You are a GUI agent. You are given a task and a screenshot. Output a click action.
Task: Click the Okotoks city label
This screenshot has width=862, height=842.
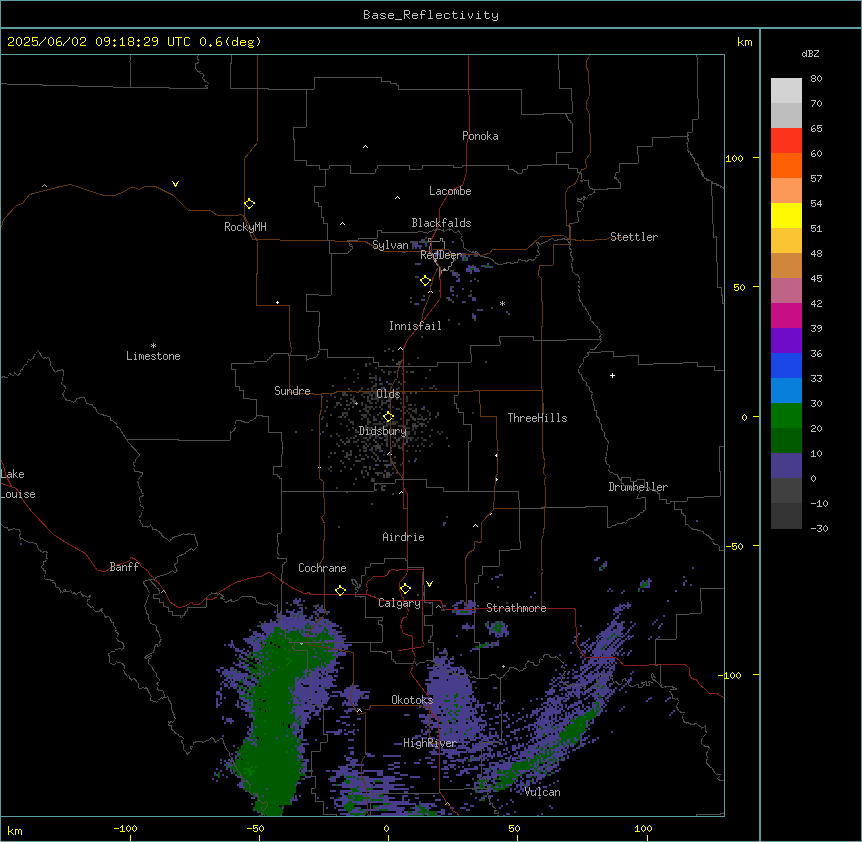point(412,700)
